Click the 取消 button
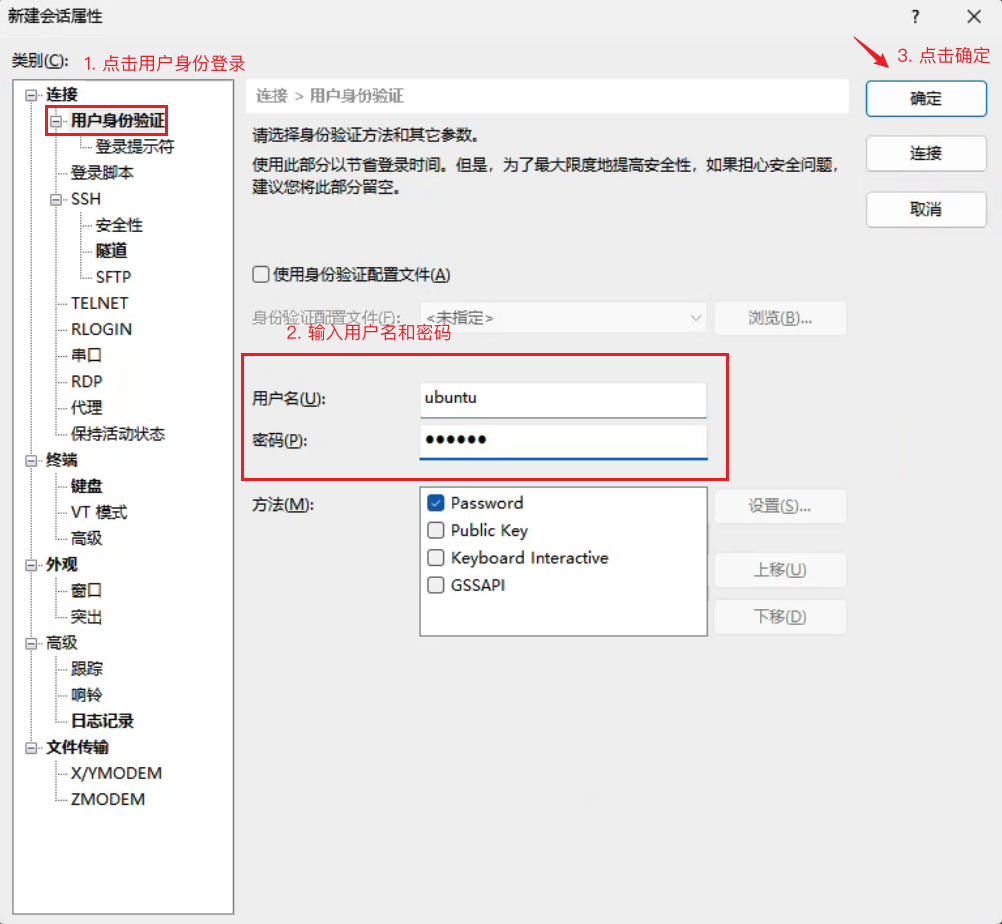 click(925, 210)
